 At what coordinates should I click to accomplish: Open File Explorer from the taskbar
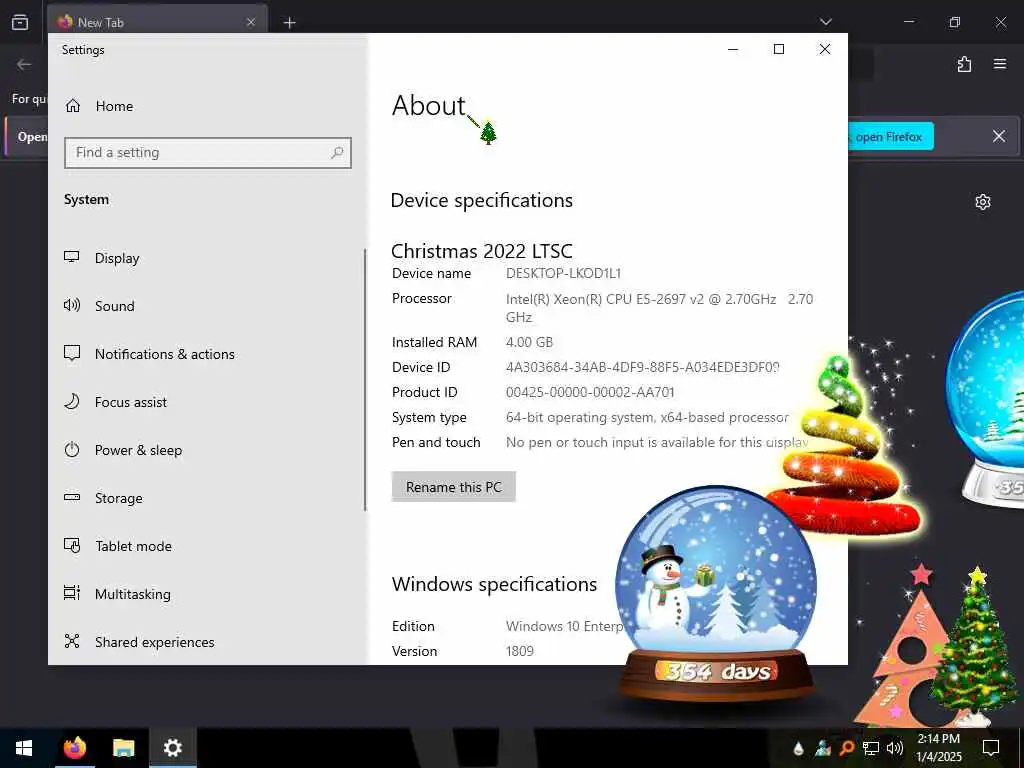click(123, 748)
